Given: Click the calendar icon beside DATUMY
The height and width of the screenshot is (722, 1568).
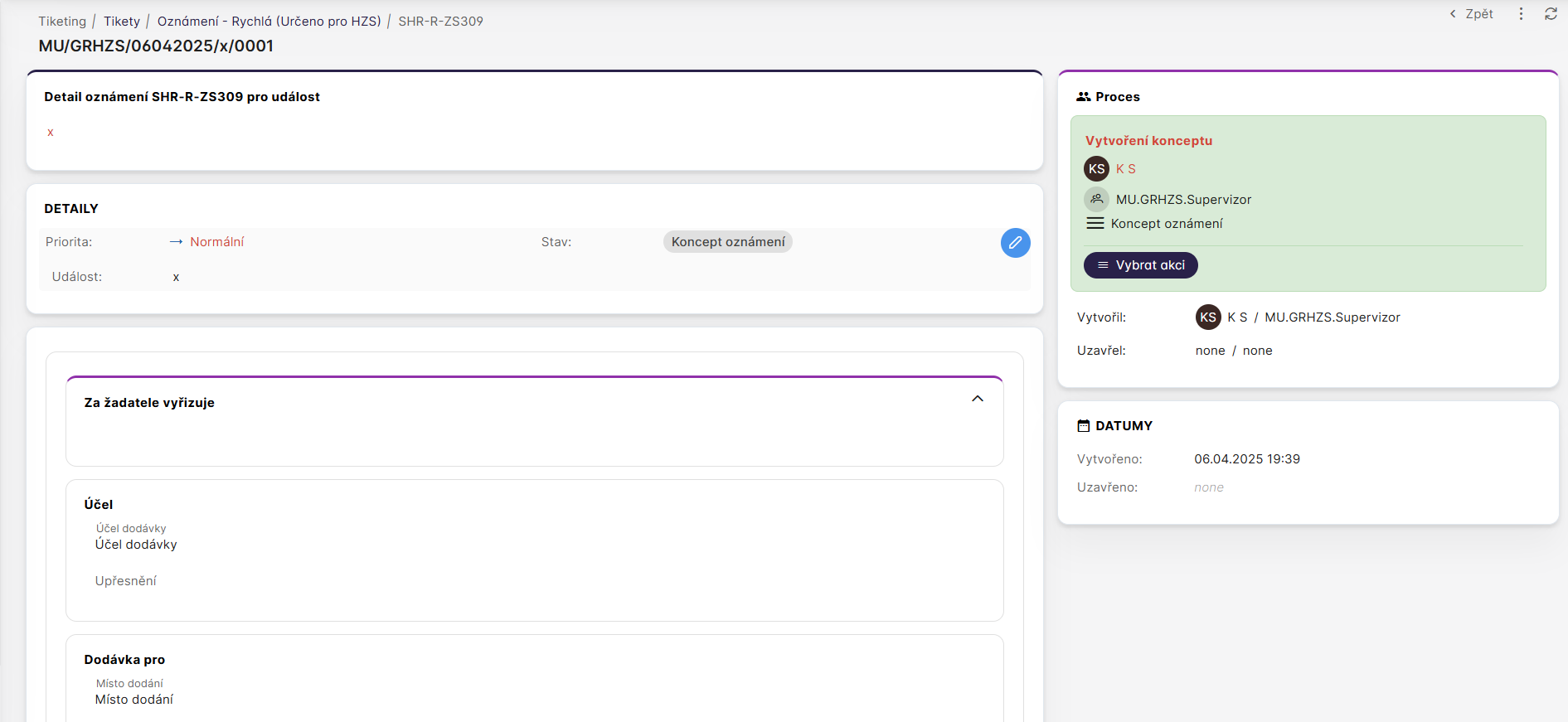Looking at the screenshot, I should [x=1083, y=426].
